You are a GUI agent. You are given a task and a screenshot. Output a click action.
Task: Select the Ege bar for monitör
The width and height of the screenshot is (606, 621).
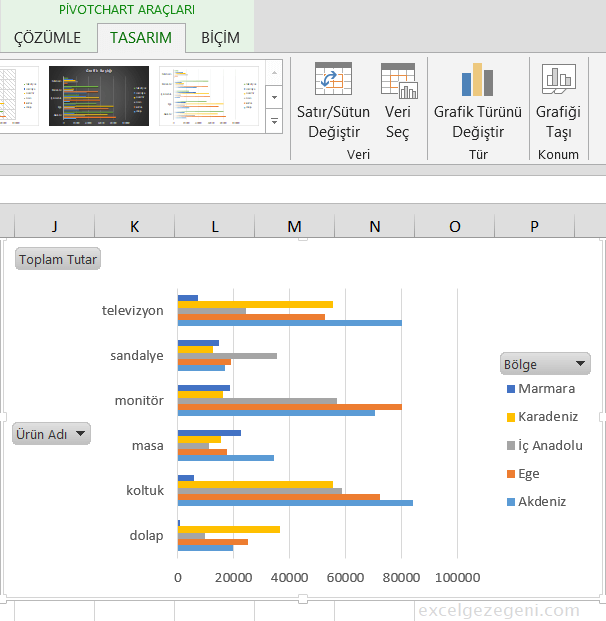pos(290,407)
